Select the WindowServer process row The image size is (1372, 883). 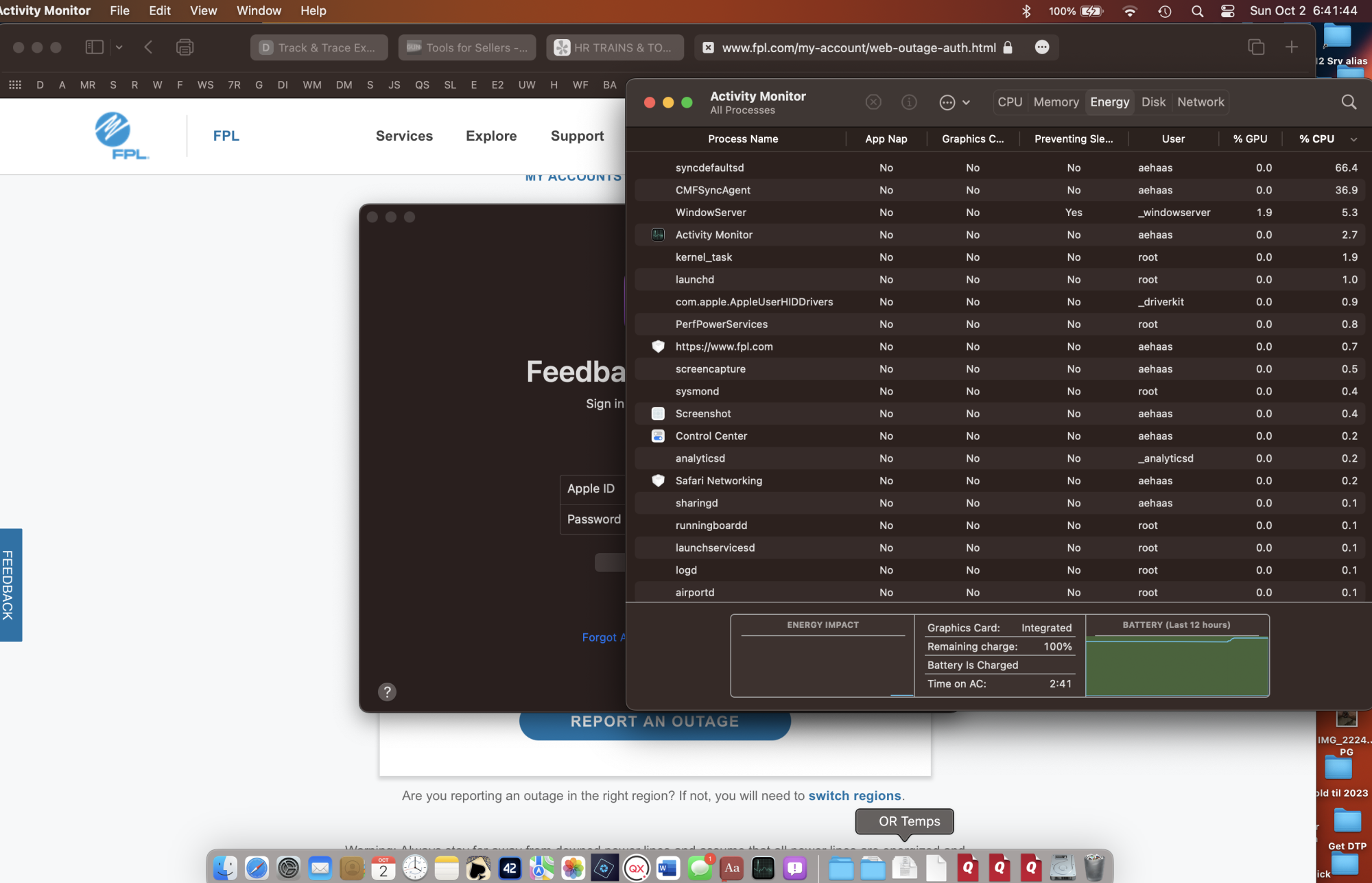(711, 213)
